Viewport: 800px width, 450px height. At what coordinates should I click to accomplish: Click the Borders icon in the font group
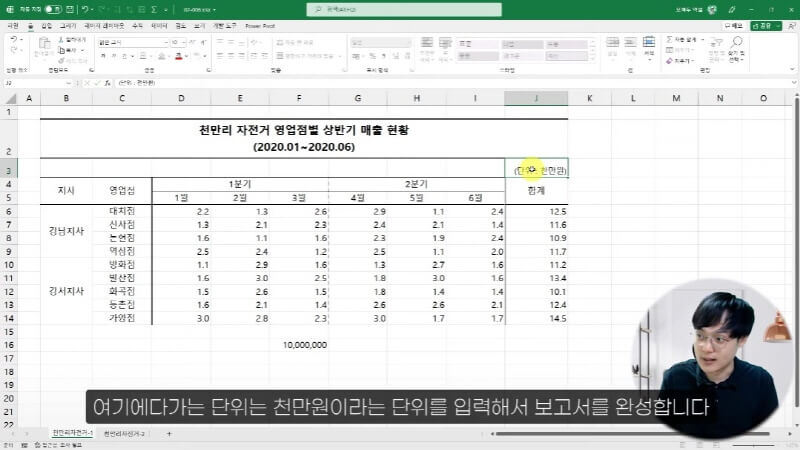coord(143,56)
